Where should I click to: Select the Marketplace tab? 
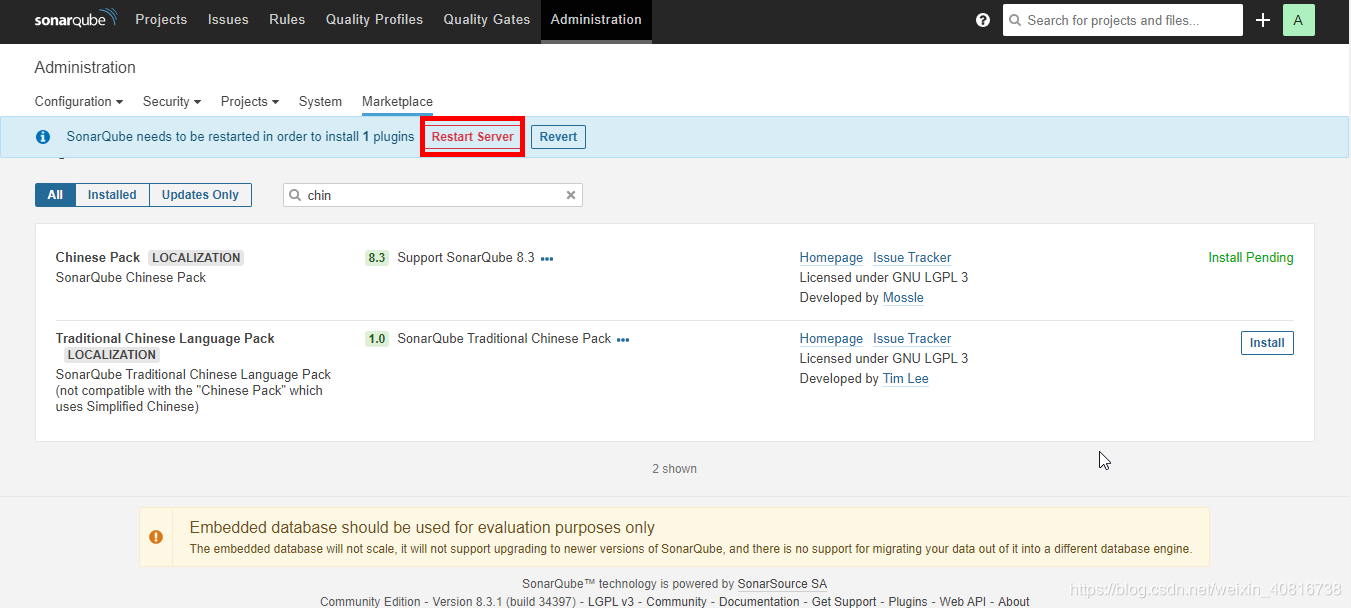[x=397, y=101]
